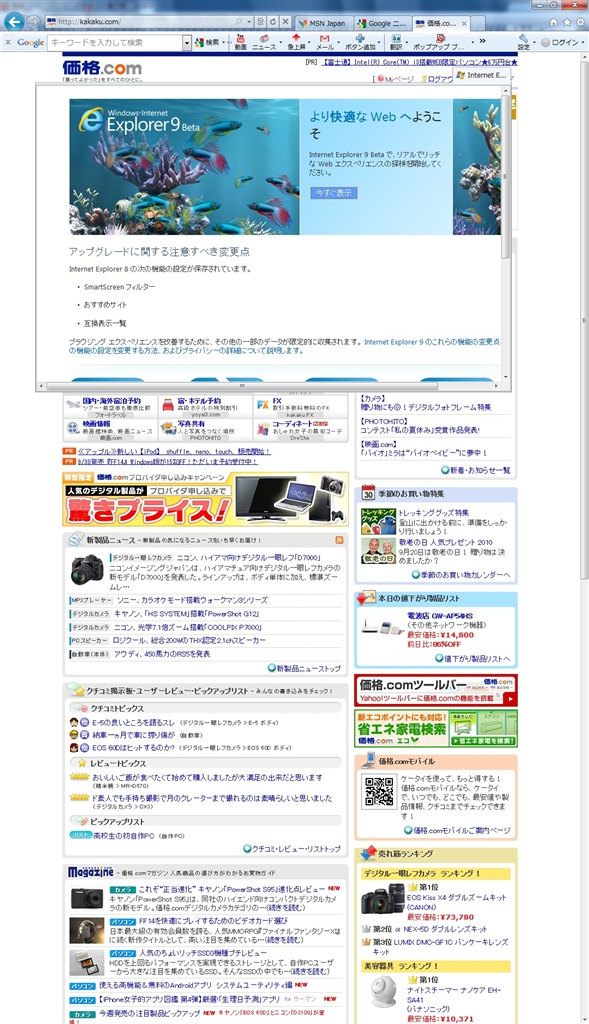Expand the Google toolbar overflow chevron
This screenshot has height=1024, width=589.
point(483,41)
